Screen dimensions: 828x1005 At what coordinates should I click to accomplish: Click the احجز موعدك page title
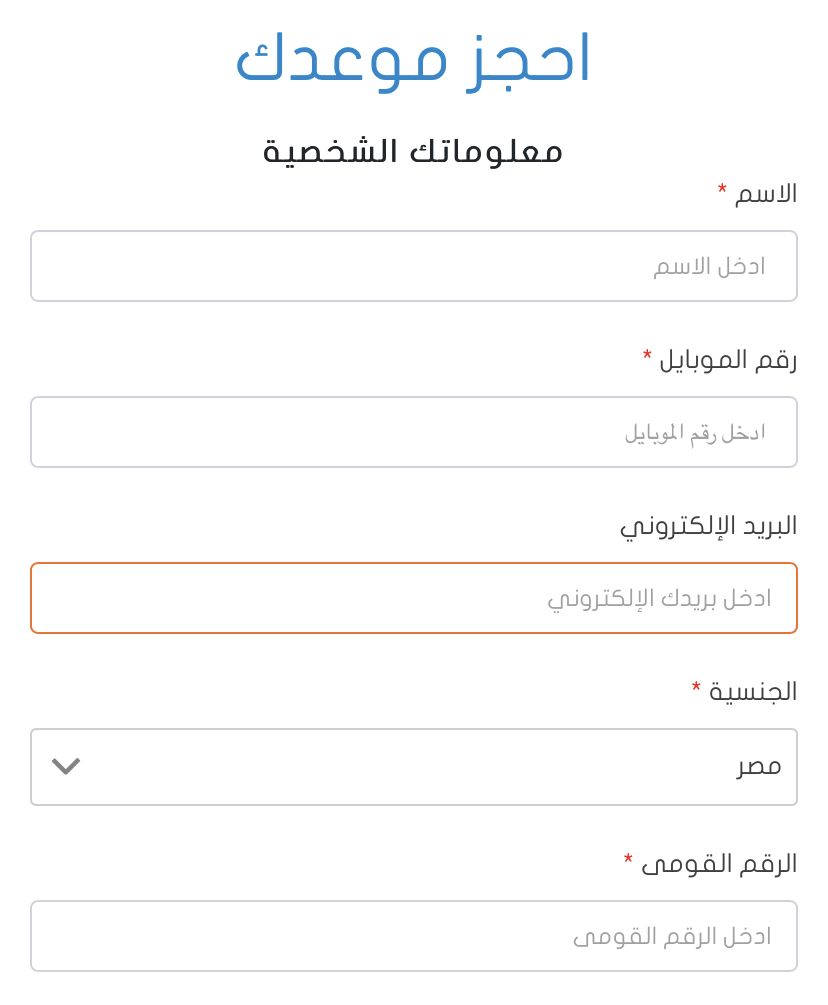pyautogui.click(x=414, y=58)
